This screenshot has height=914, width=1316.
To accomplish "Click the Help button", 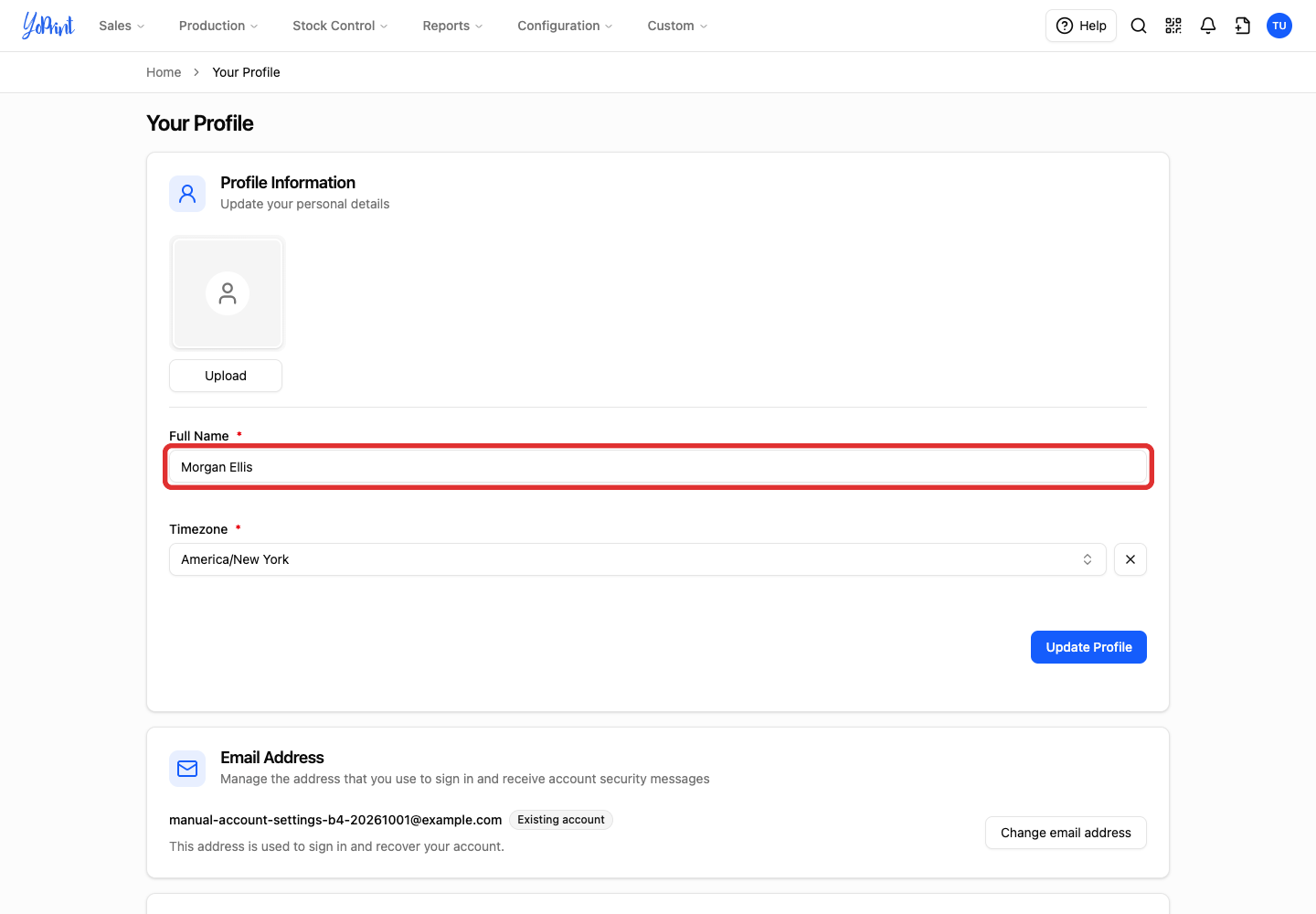I will pos(1081,26).
